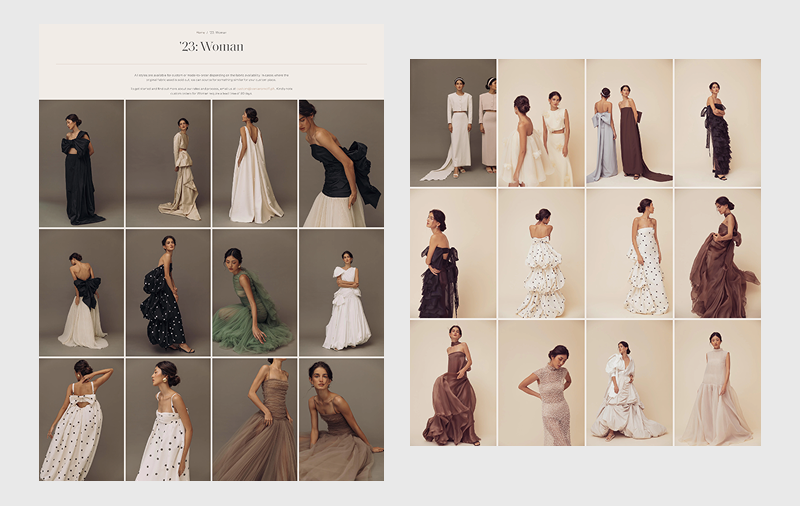The width and height of the screenshot is (800, 506).
Task: View the green tulle dress seated photo
Action: [x=254, y=292]
